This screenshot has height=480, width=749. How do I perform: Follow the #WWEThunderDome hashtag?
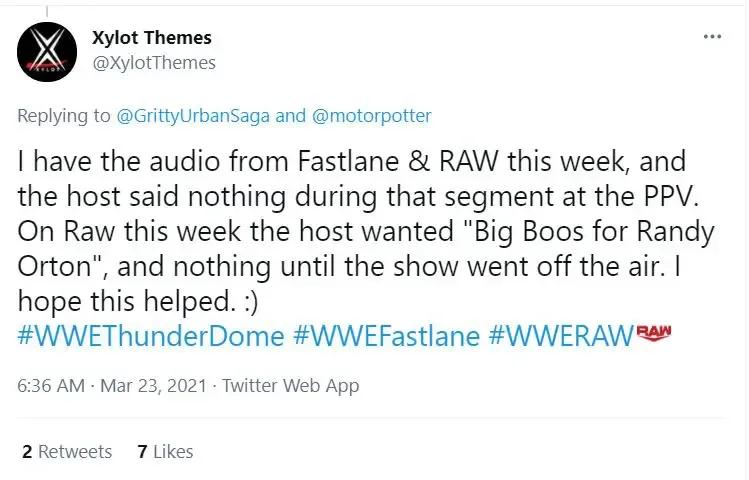coord(151,335)
